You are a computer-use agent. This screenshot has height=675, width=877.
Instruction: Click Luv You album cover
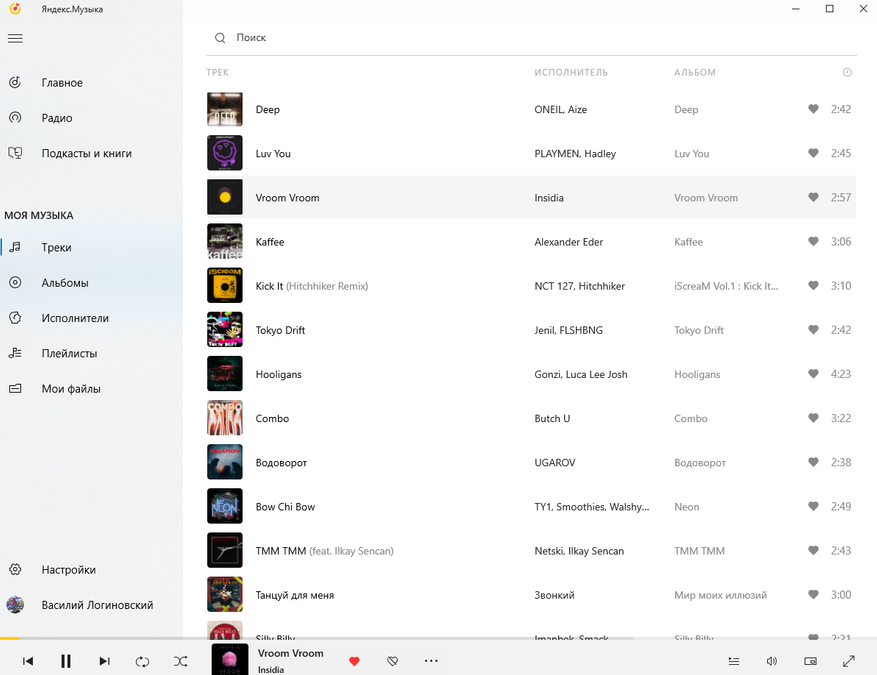225,153
